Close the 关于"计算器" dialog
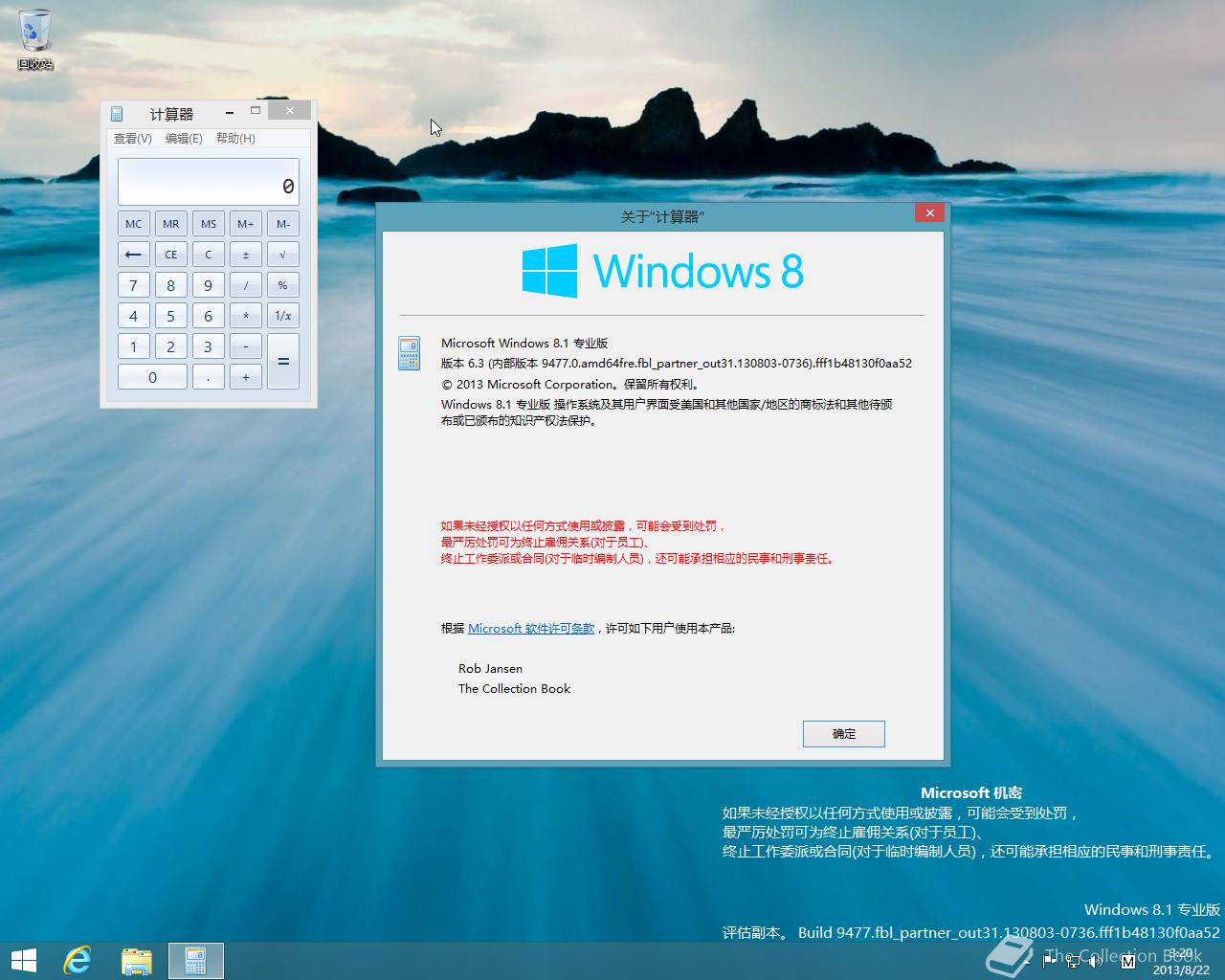Viewport: 1225px width, 980px height. tap(930, 213)
